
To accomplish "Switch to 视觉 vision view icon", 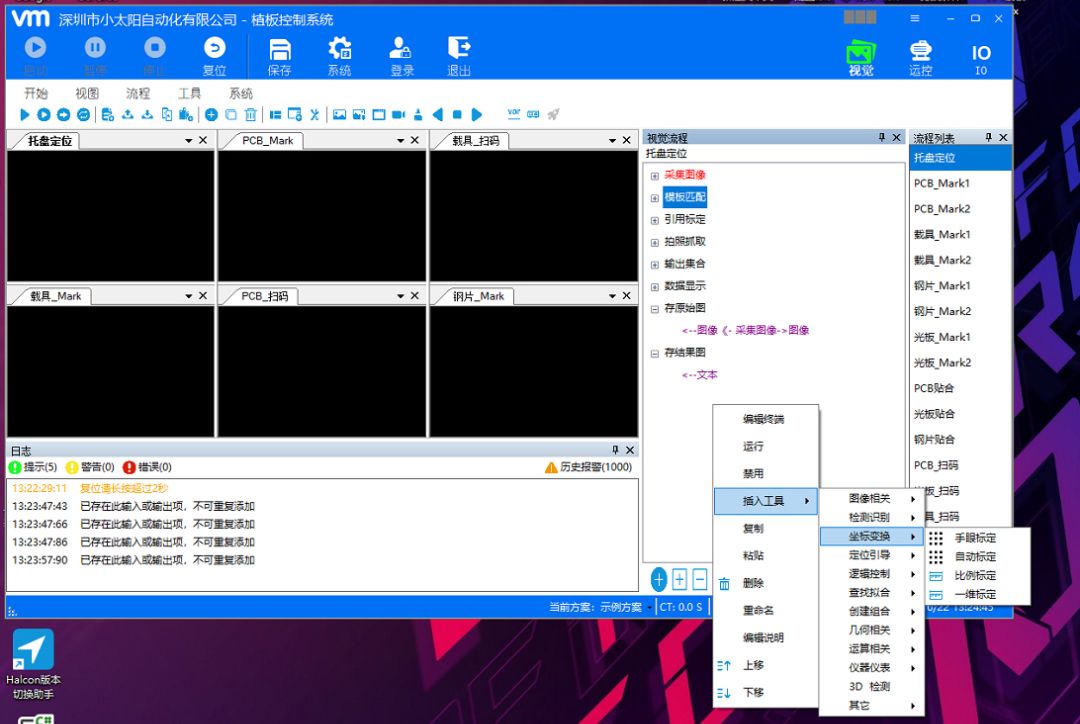I will click(x=861, y=53).
